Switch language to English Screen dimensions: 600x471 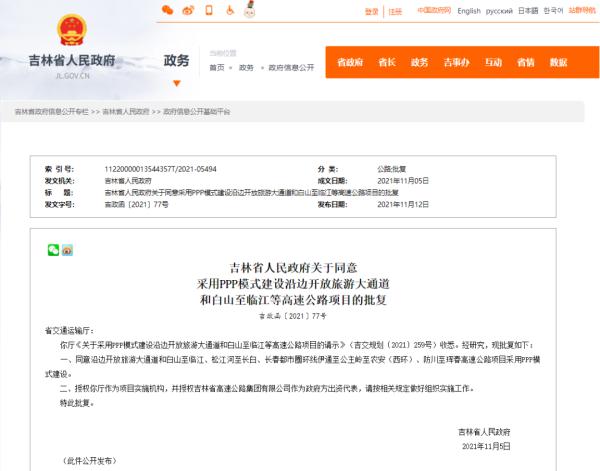469,11
